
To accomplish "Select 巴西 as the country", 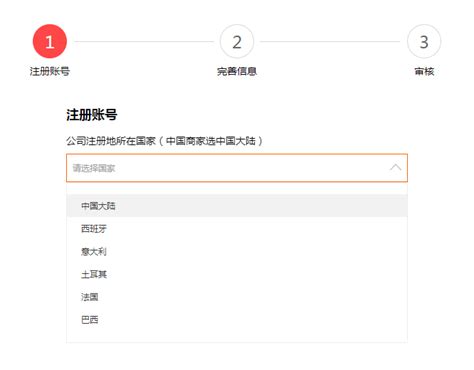I will click(x=237, y=320).
